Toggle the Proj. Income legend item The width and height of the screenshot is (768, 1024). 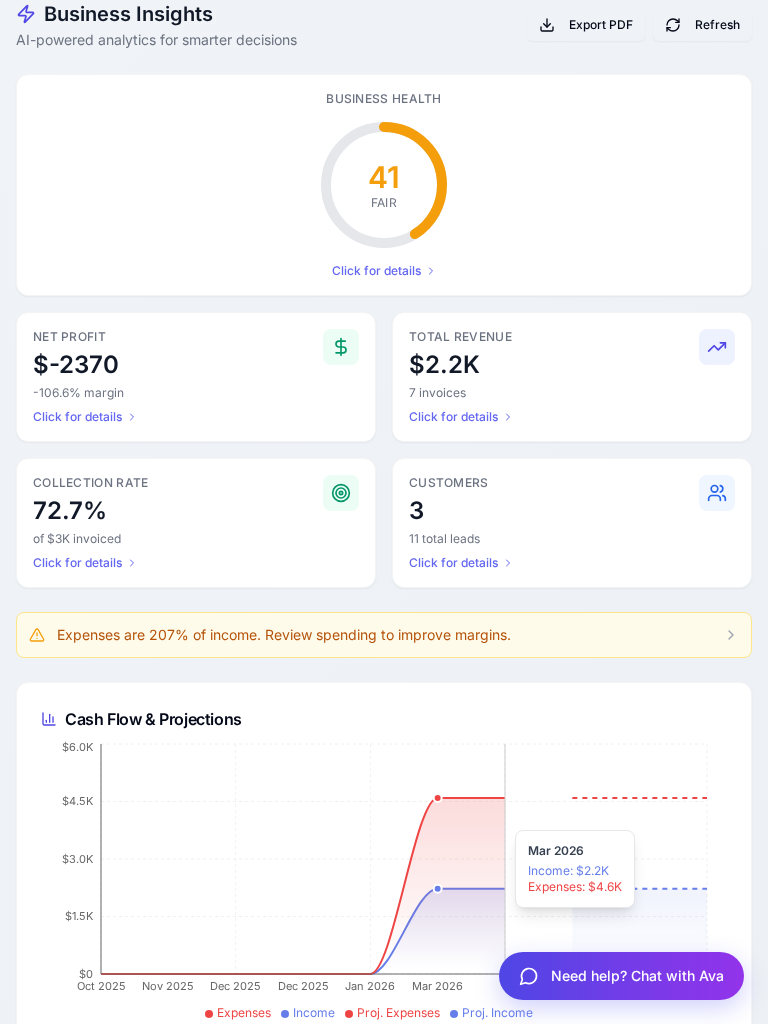point(491,1013)
